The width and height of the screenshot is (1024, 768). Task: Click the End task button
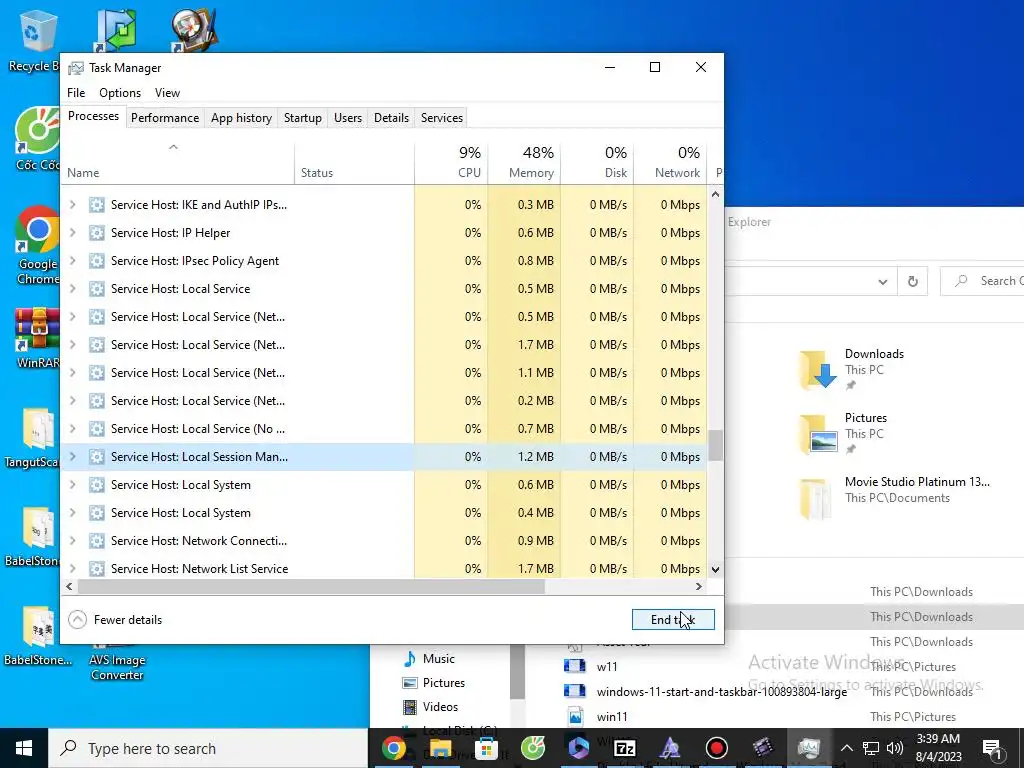click(673, 620)
